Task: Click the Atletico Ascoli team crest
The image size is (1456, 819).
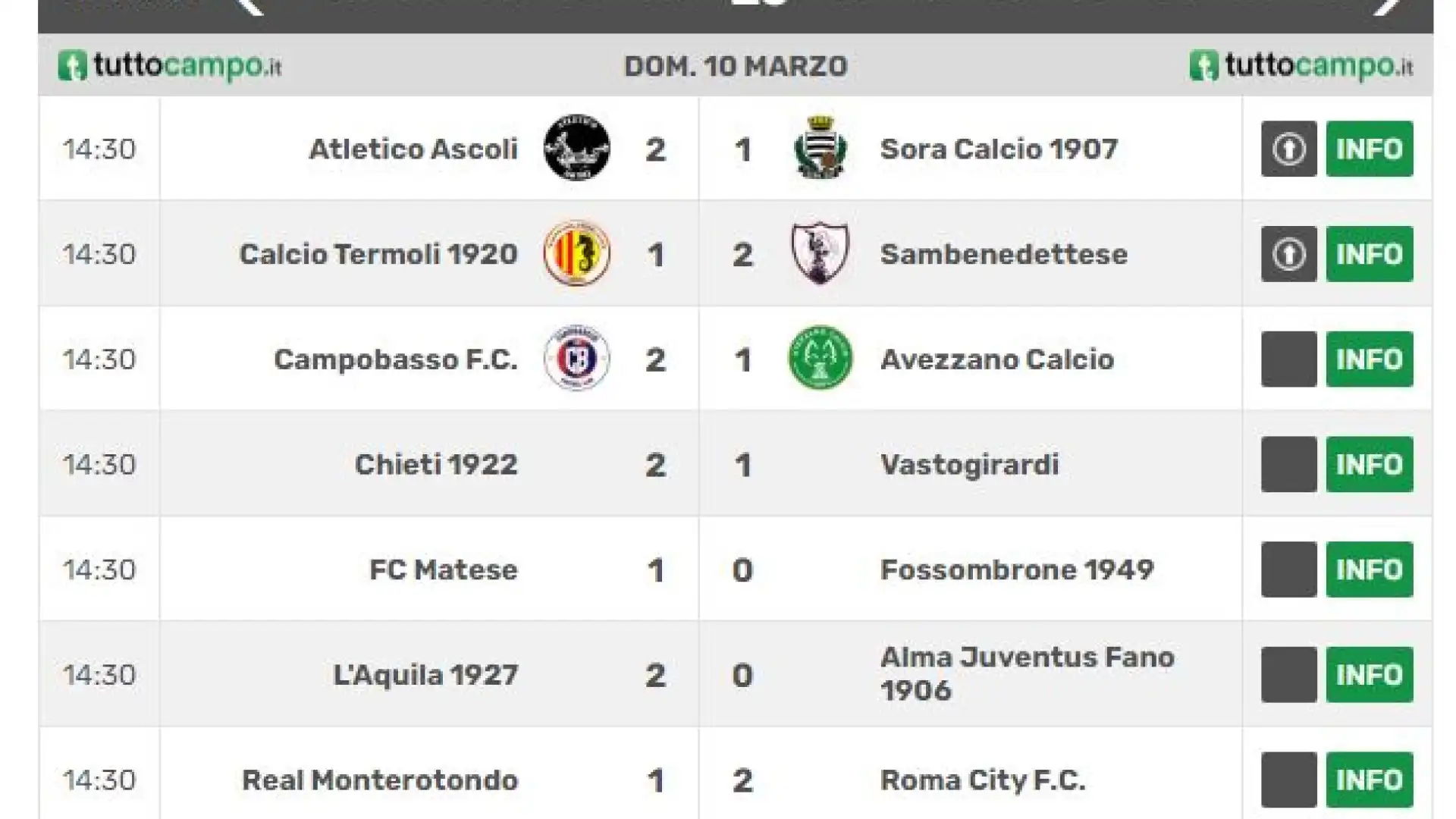Action: tap(577, 148)
